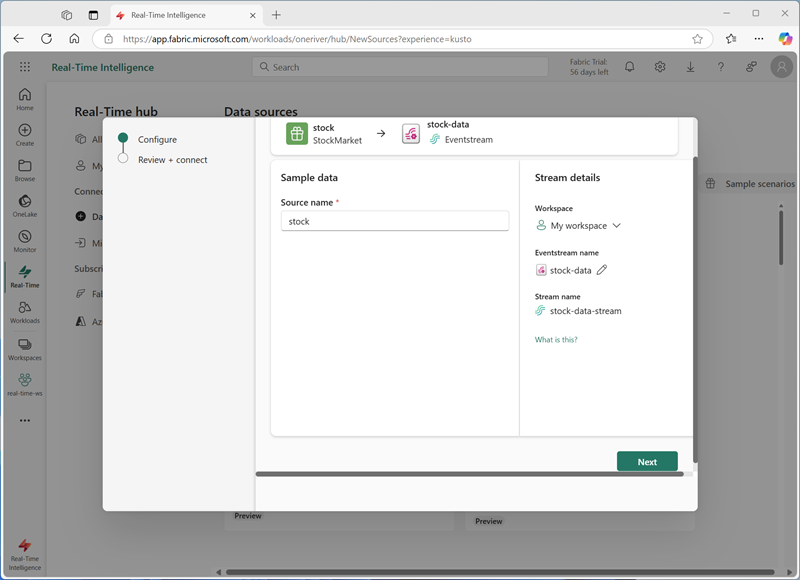
Task: Switch to the Real-Time Intelligence browser tab
Action: click(x=186, y=15)
